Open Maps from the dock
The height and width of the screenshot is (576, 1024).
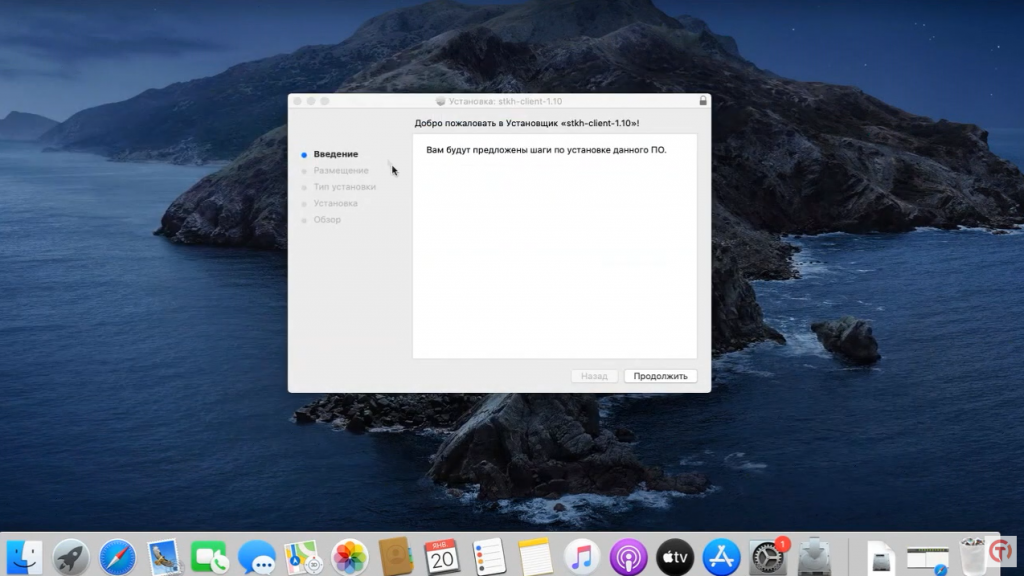pyautogui.click(x=303, y=557)
